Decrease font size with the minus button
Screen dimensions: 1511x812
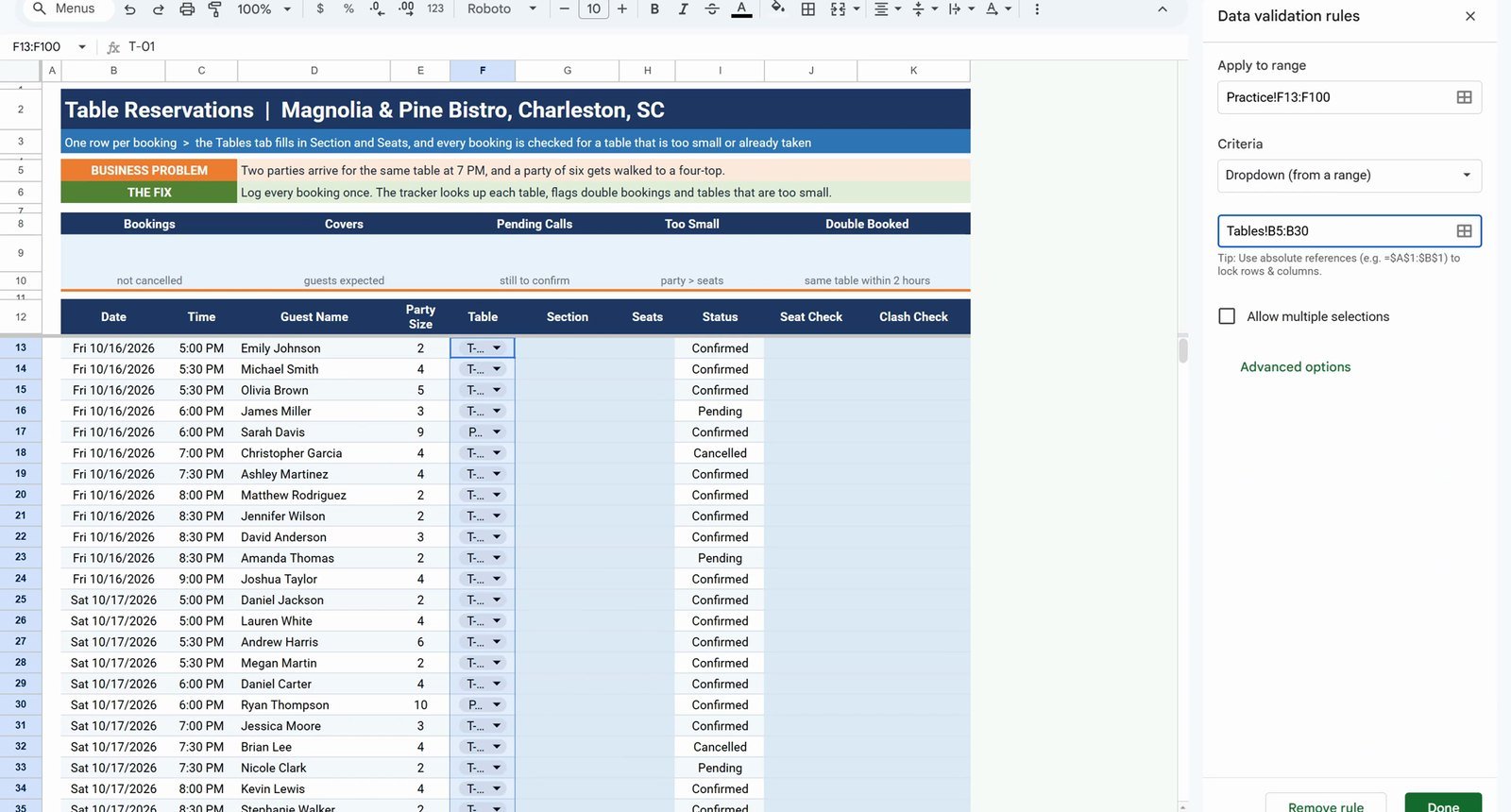[564, 9]
